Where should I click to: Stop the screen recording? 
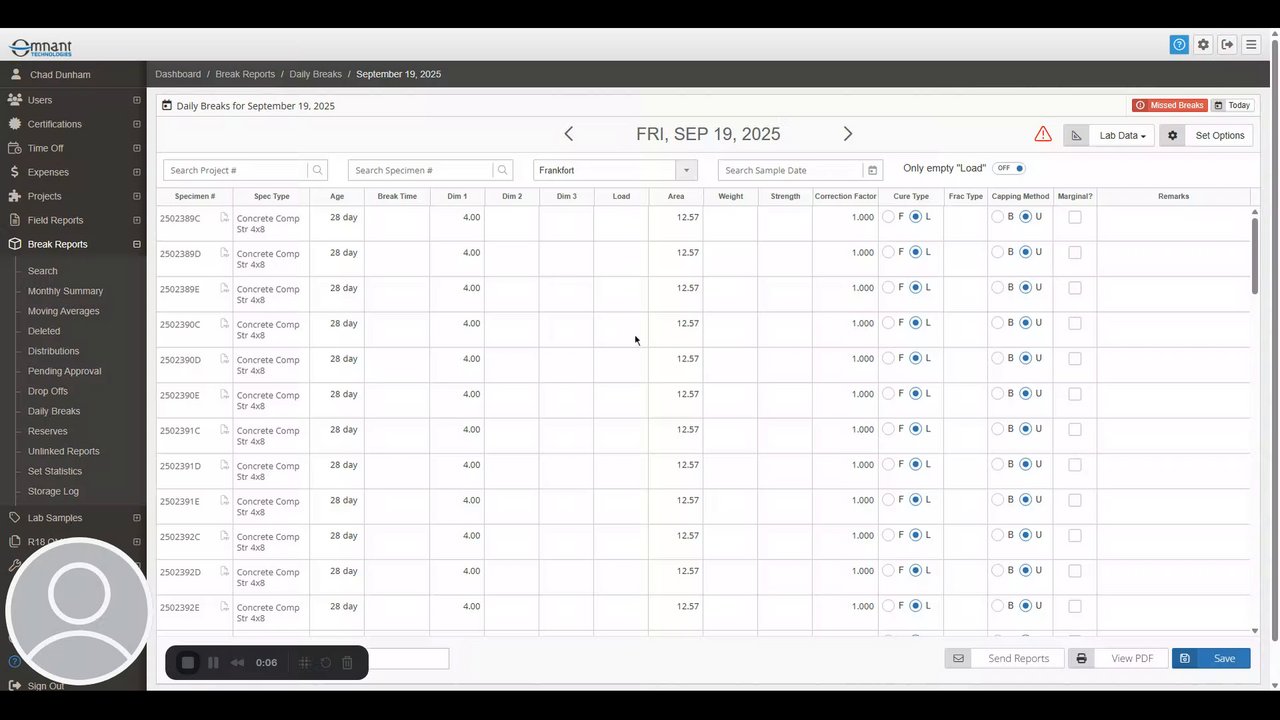(x=188, y=663)
